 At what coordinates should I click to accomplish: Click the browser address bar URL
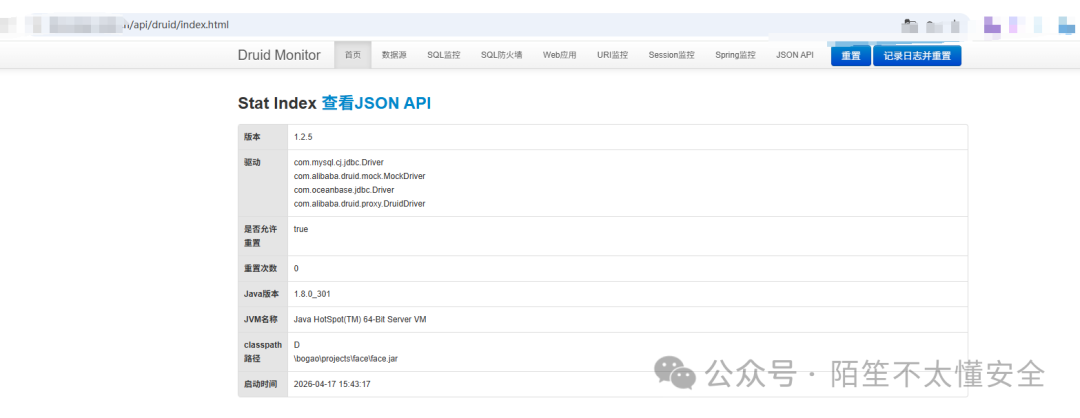pos(174,25)
